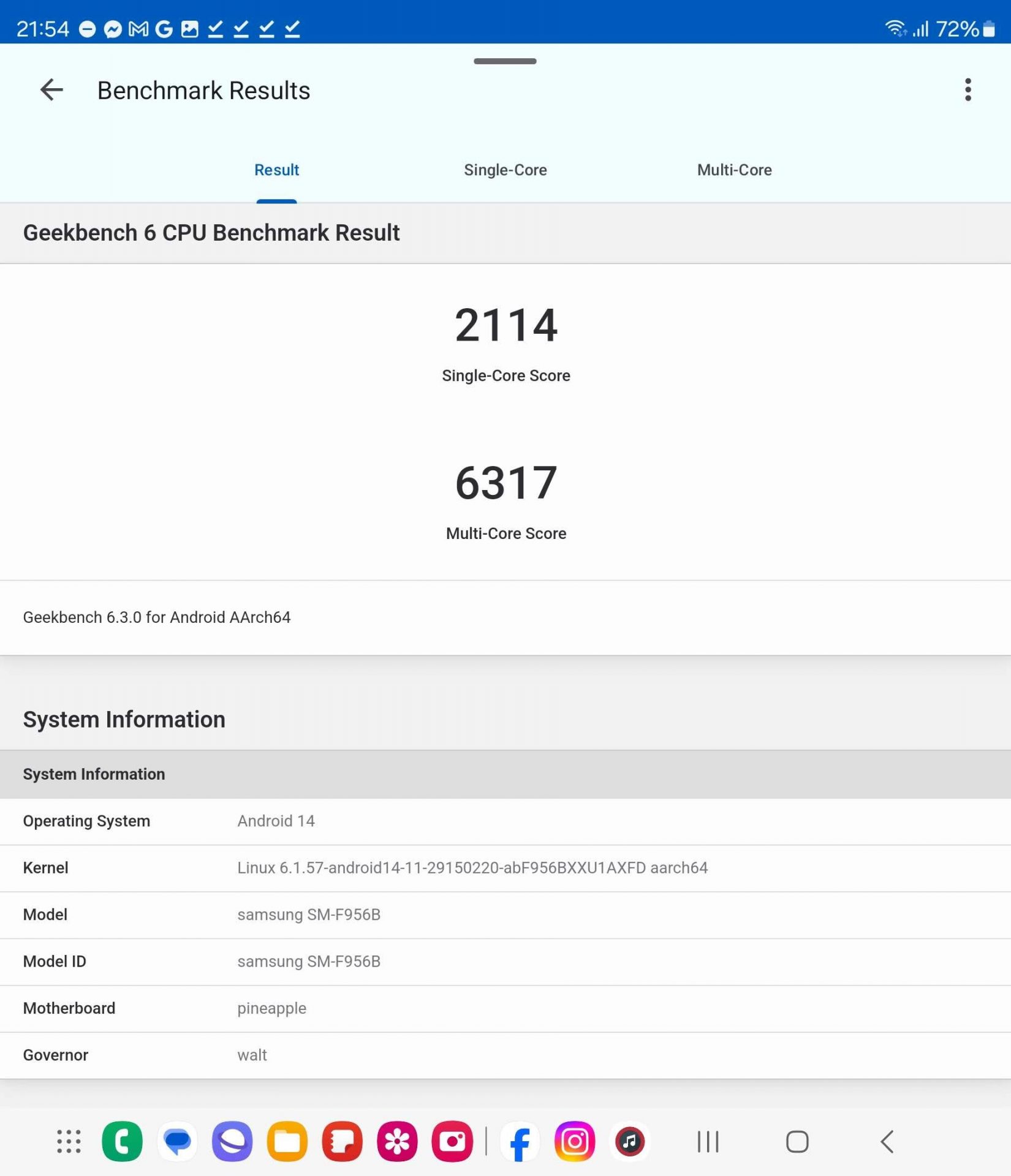This screenshot has height=1176, width=1011.
Task: Tap the gray System Information table header
Action: pos(505,774)
